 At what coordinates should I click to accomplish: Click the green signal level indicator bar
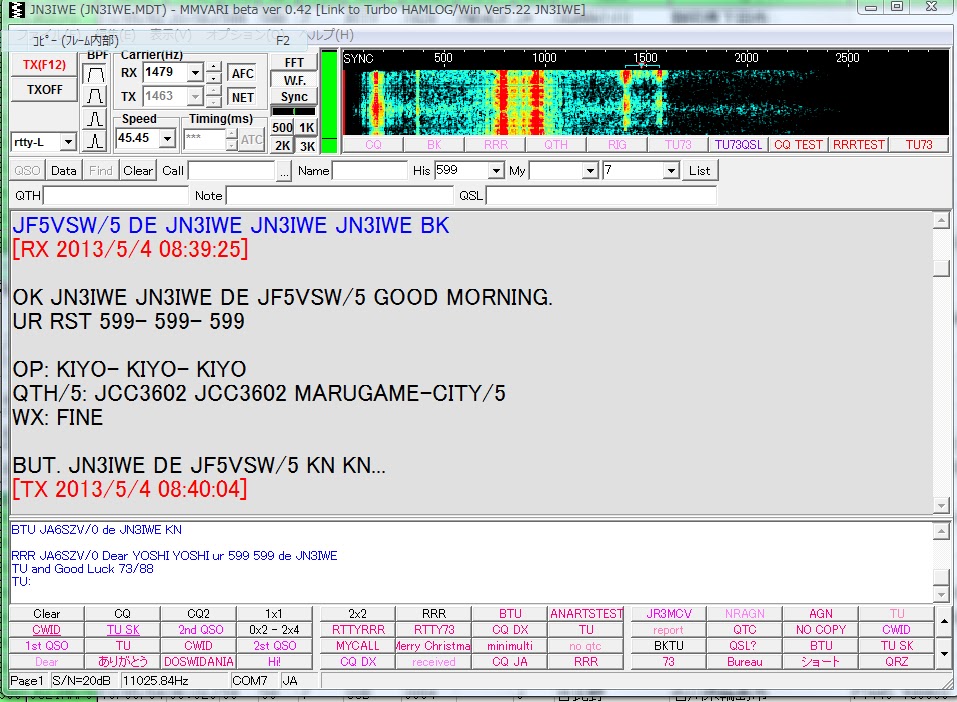[329, 101]
